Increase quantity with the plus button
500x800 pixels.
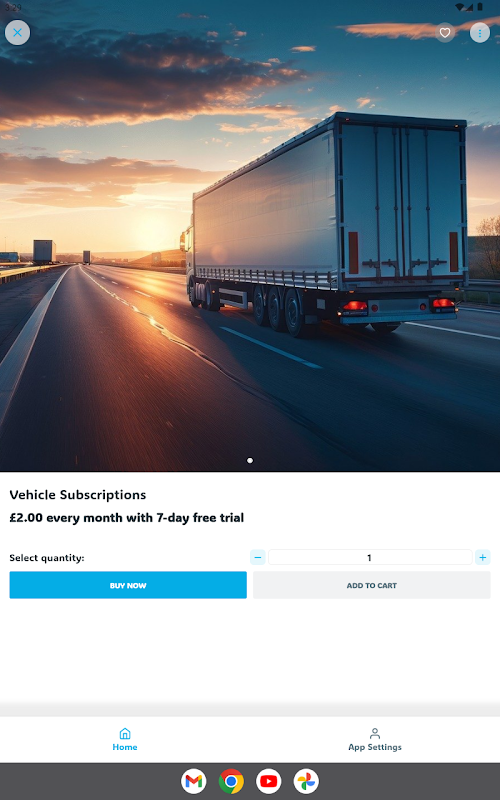pyautogui.click(x=483, y=557)
